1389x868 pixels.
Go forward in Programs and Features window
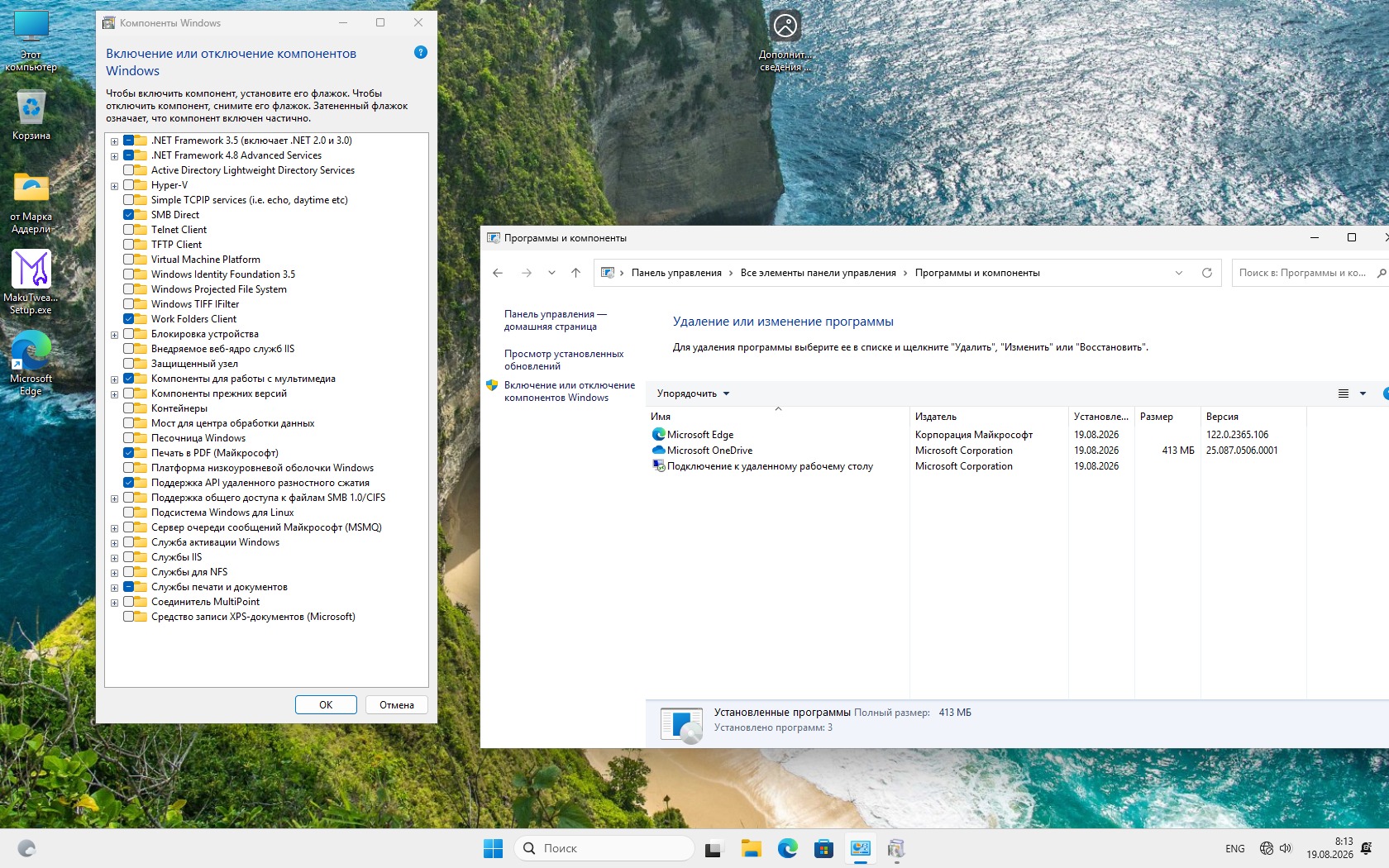tap(527, 273)
